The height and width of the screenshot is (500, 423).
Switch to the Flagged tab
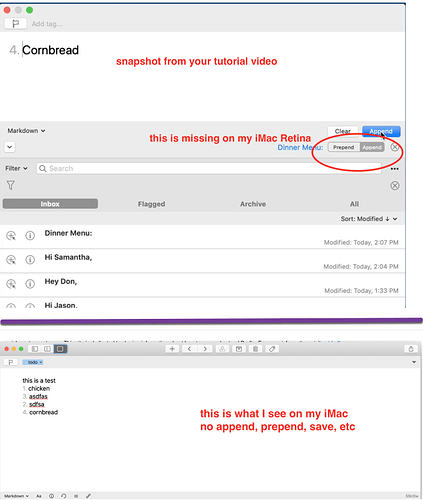pyautogui.click(x=152, y=204)
